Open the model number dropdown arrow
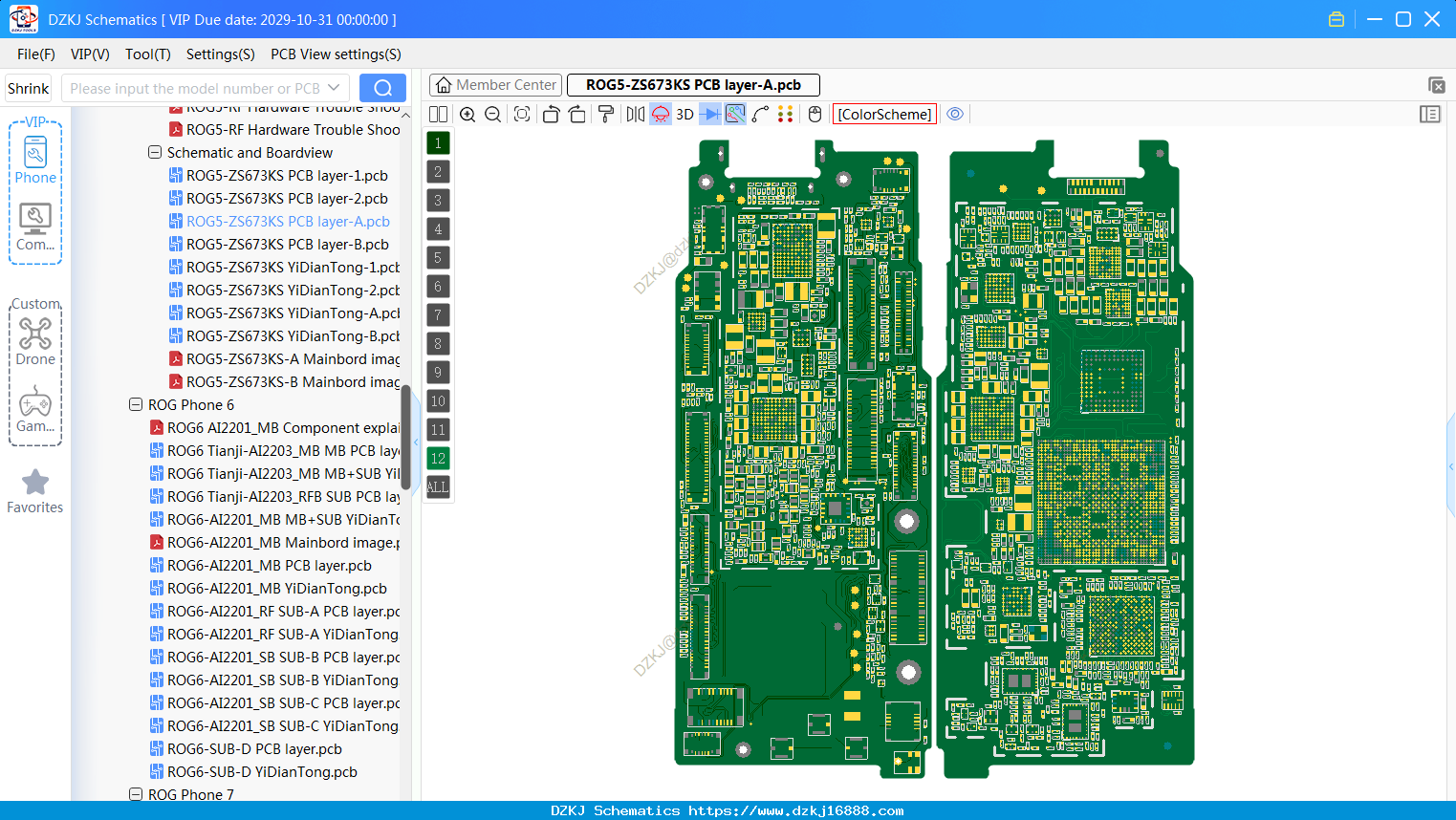 tap(334, 88)
